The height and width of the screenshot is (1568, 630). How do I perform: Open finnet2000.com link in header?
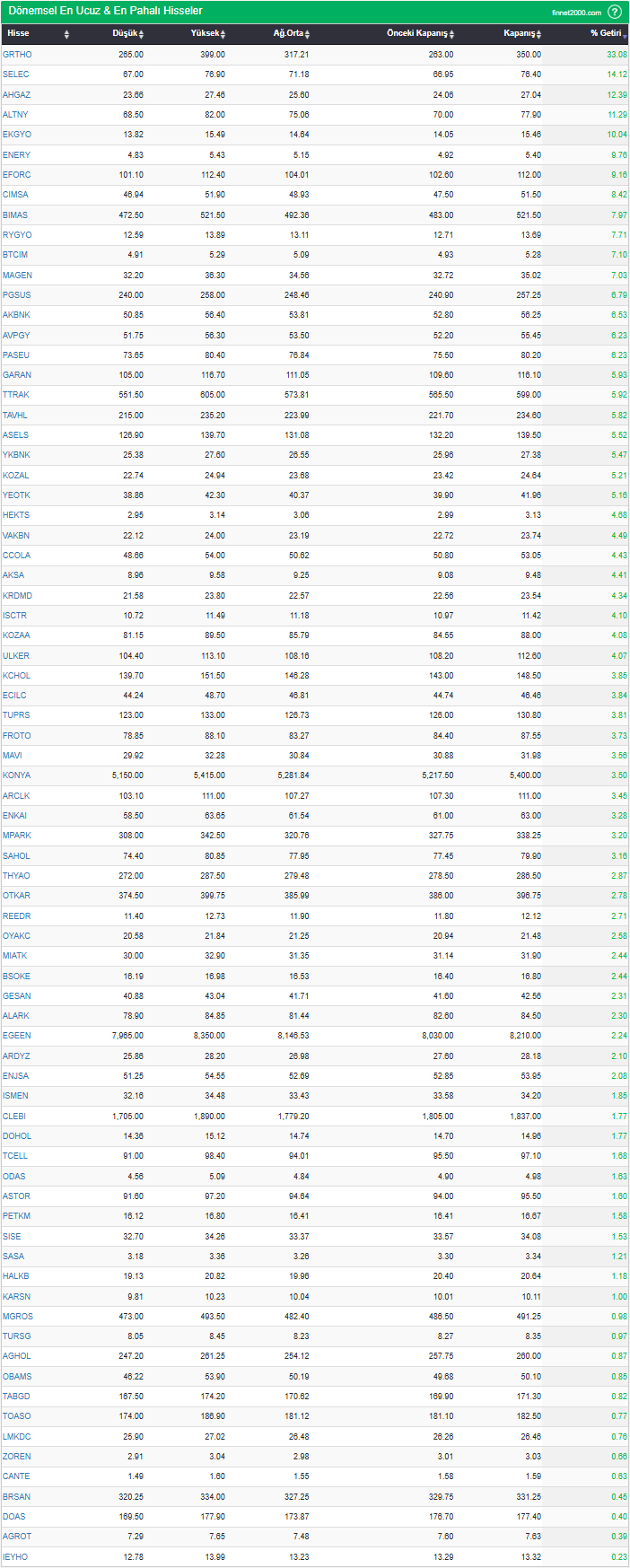(x=576, y=13)
